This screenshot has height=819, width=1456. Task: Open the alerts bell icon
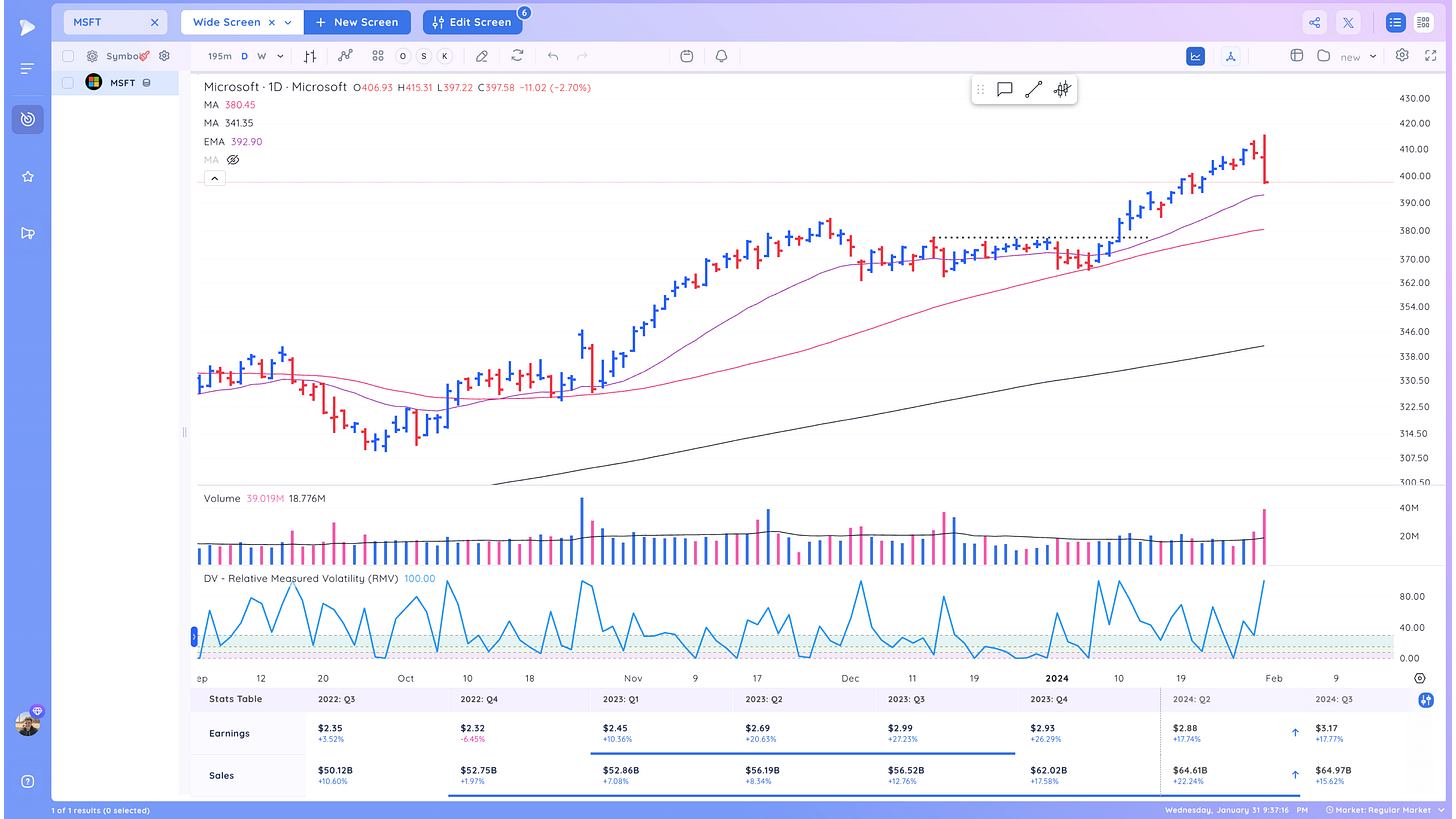click(x=722, y=56)
